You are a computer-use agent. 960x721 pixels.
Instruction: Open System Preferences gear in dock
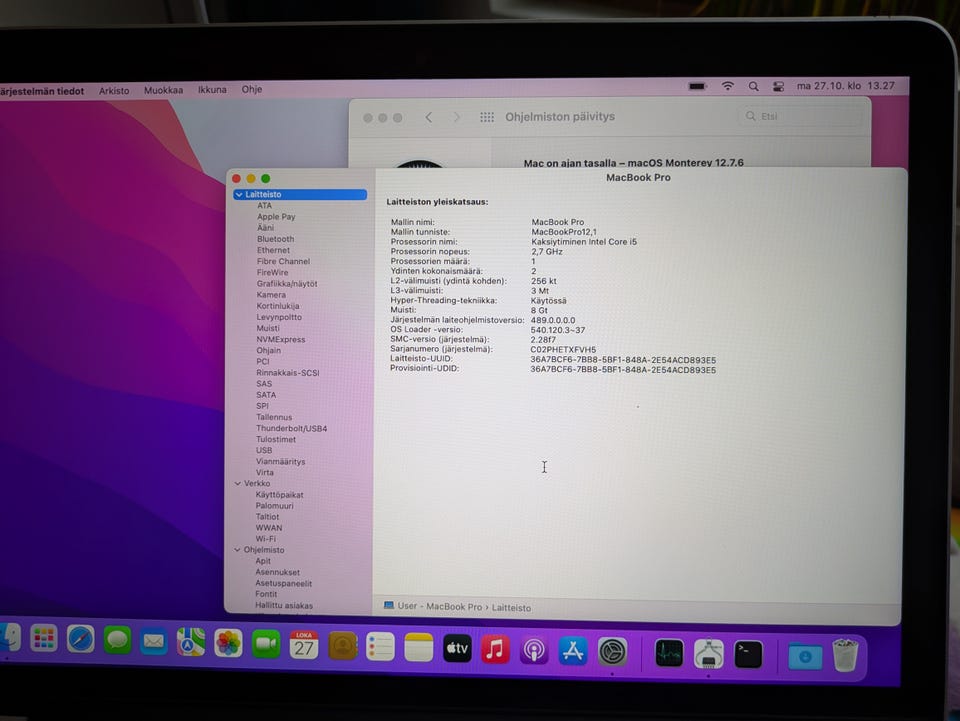(612, 651)
